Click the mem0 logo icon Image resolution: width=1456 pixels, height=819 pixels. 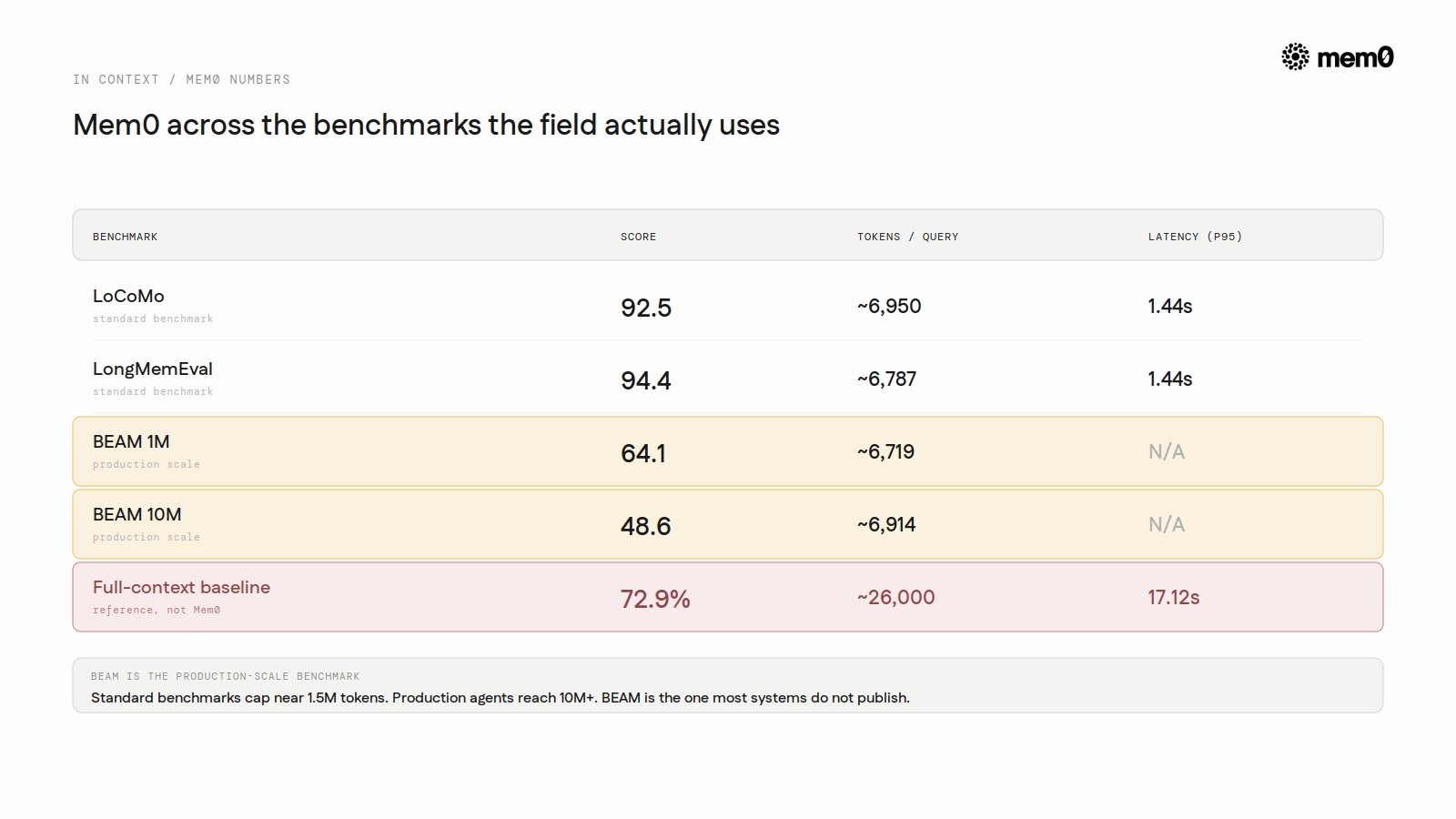[1295, 57]
